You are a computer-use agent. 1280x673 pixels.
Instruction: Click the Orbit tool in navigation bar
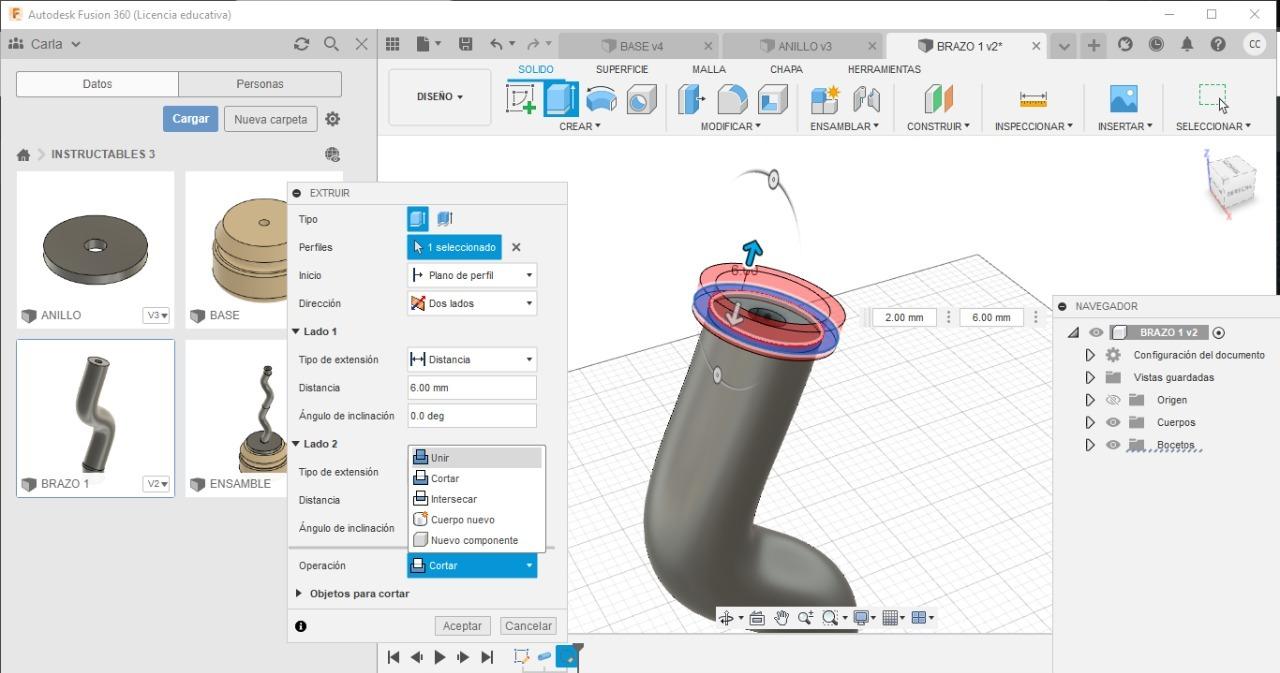coord(727,618)
